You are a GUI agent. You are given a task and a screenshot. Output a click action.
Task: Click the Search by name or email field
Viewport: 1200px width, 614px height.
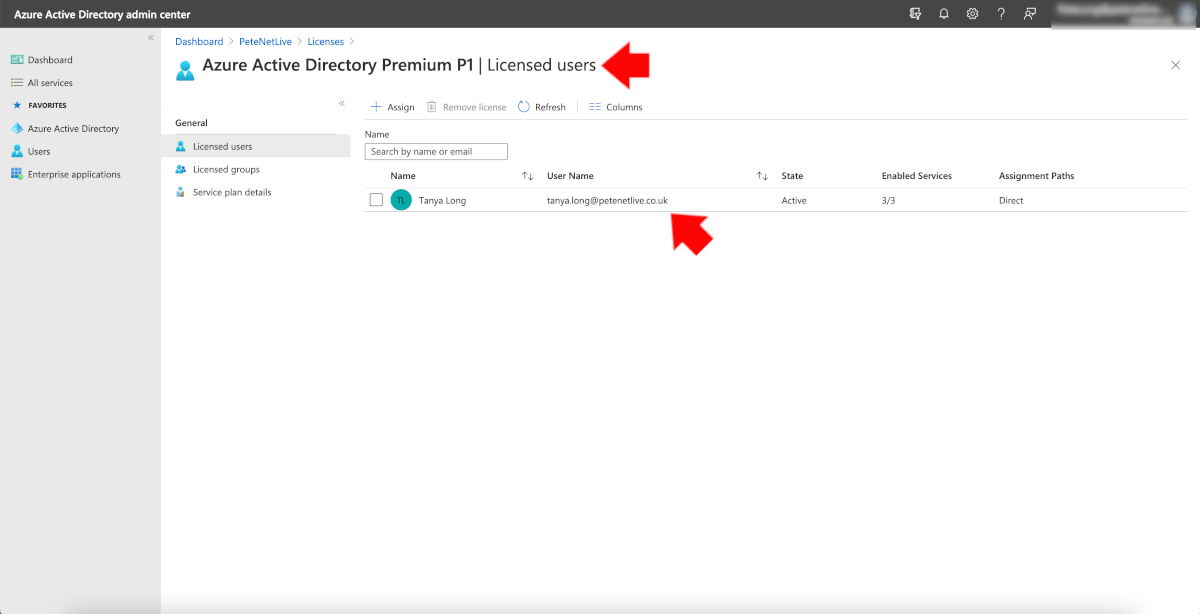(x=436, y=151)
